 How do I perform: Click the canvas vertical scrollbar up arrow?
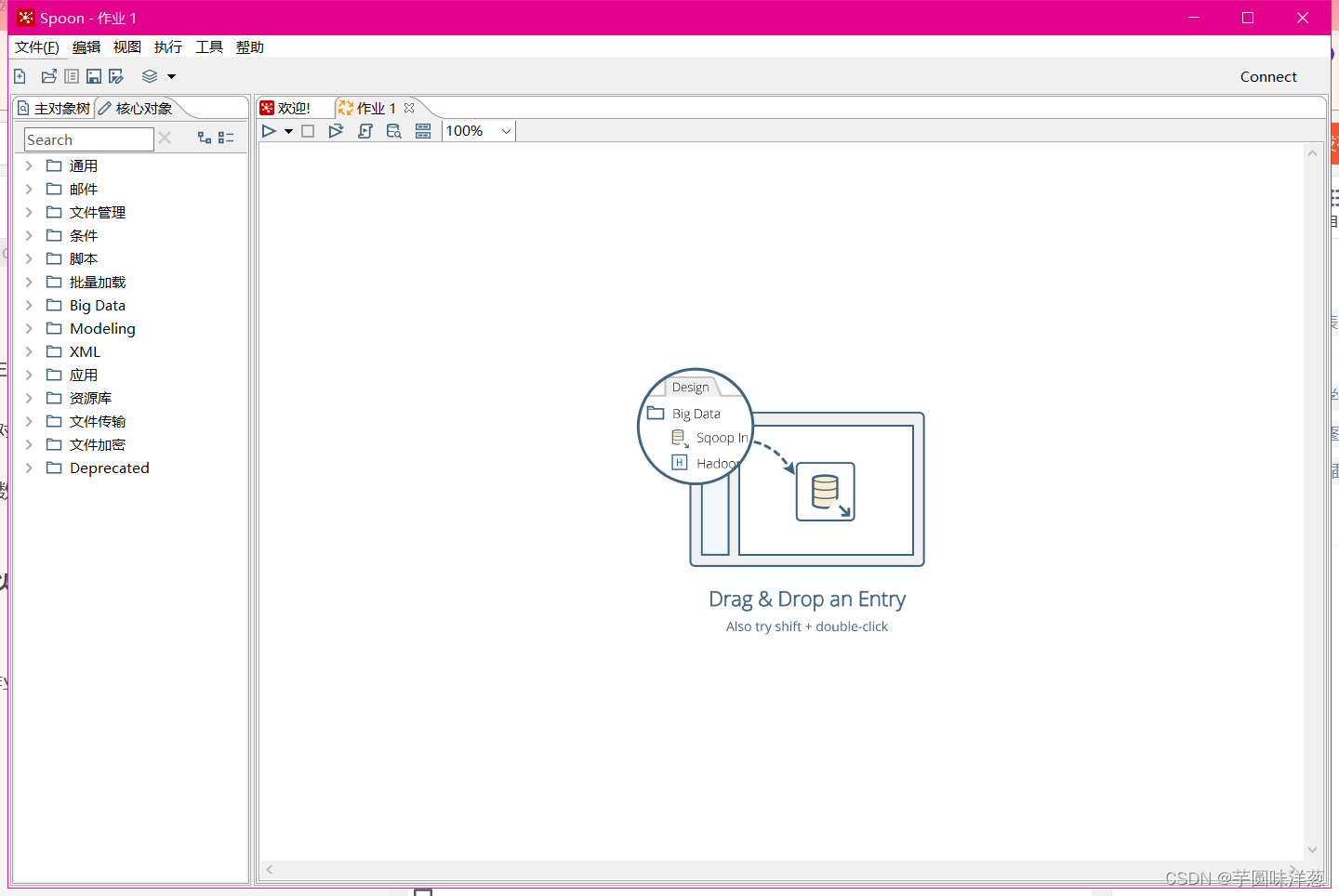(1313, 153)
